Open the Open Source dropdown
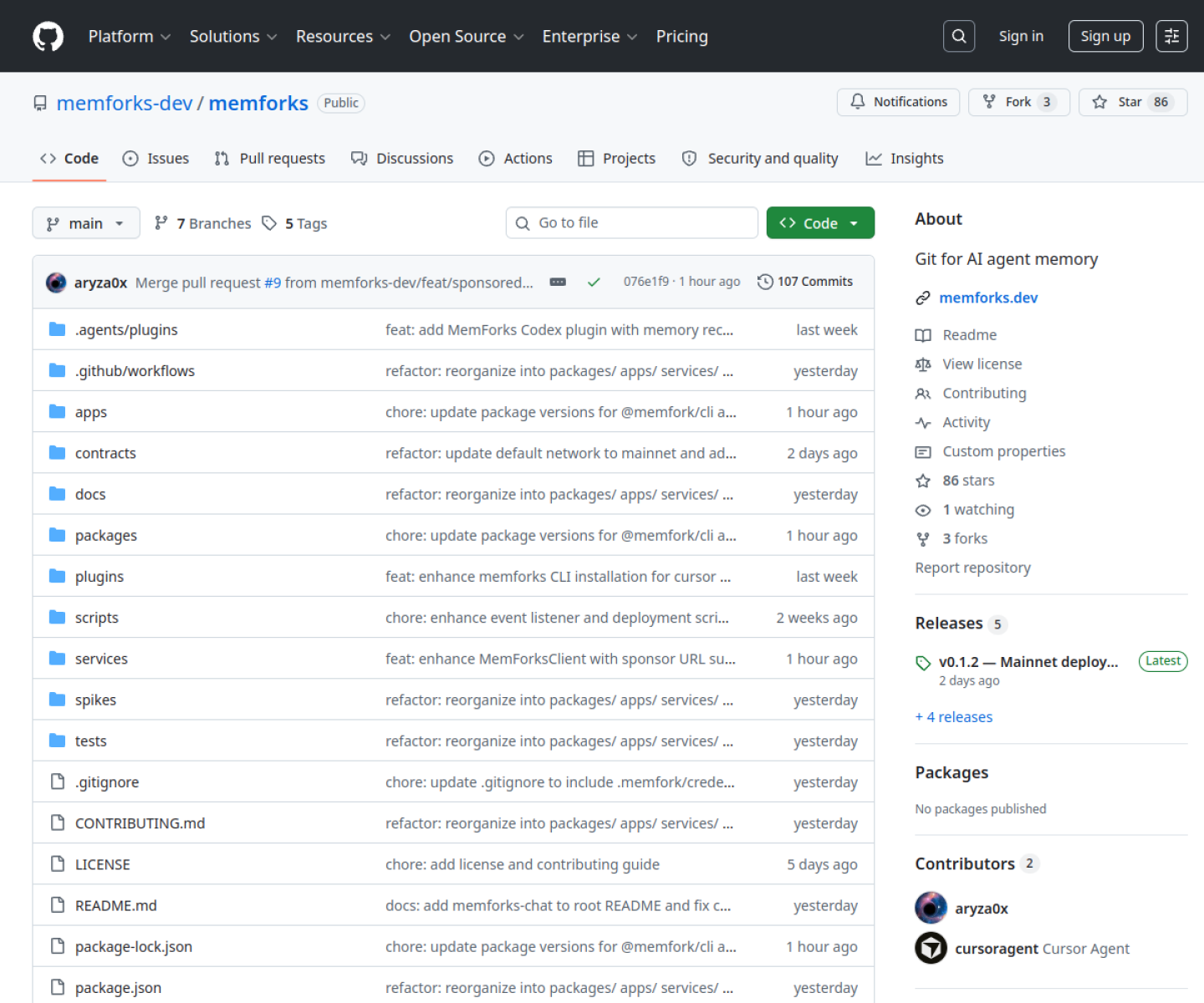 [x=467, y=36]
